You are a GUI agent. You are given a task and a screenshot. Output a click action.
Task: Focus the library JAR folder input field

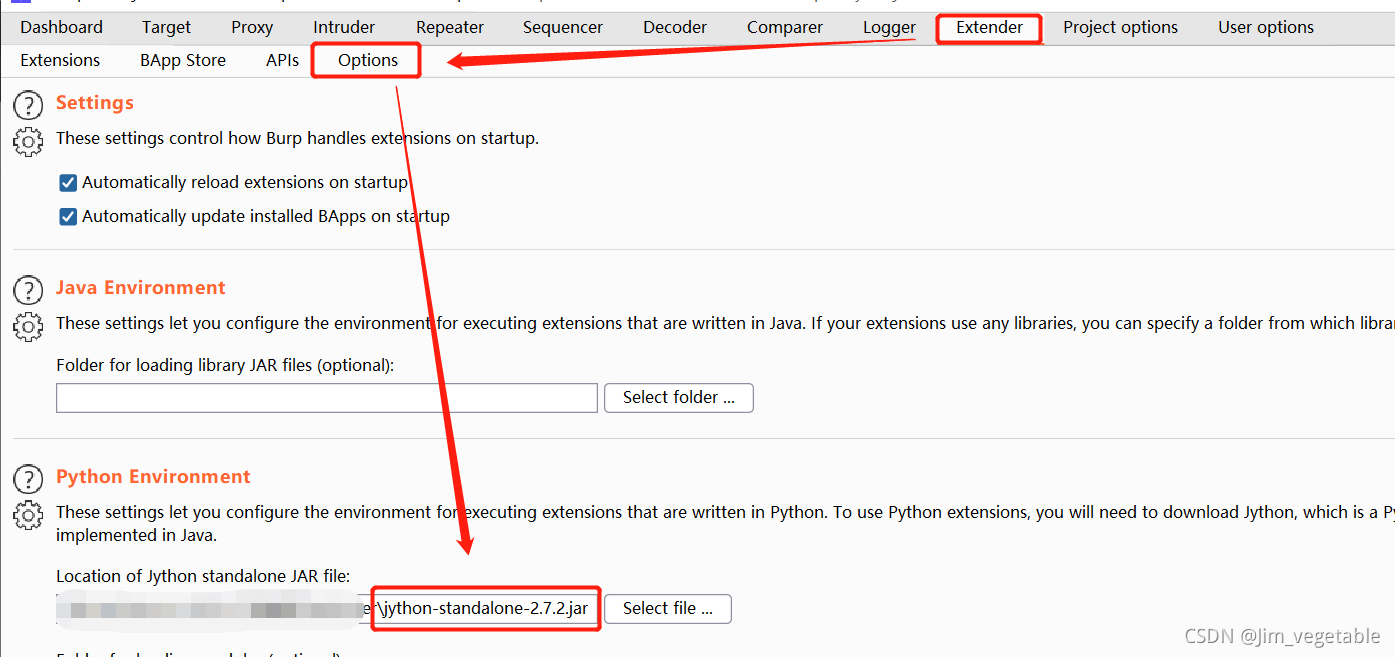pos(326,397)
